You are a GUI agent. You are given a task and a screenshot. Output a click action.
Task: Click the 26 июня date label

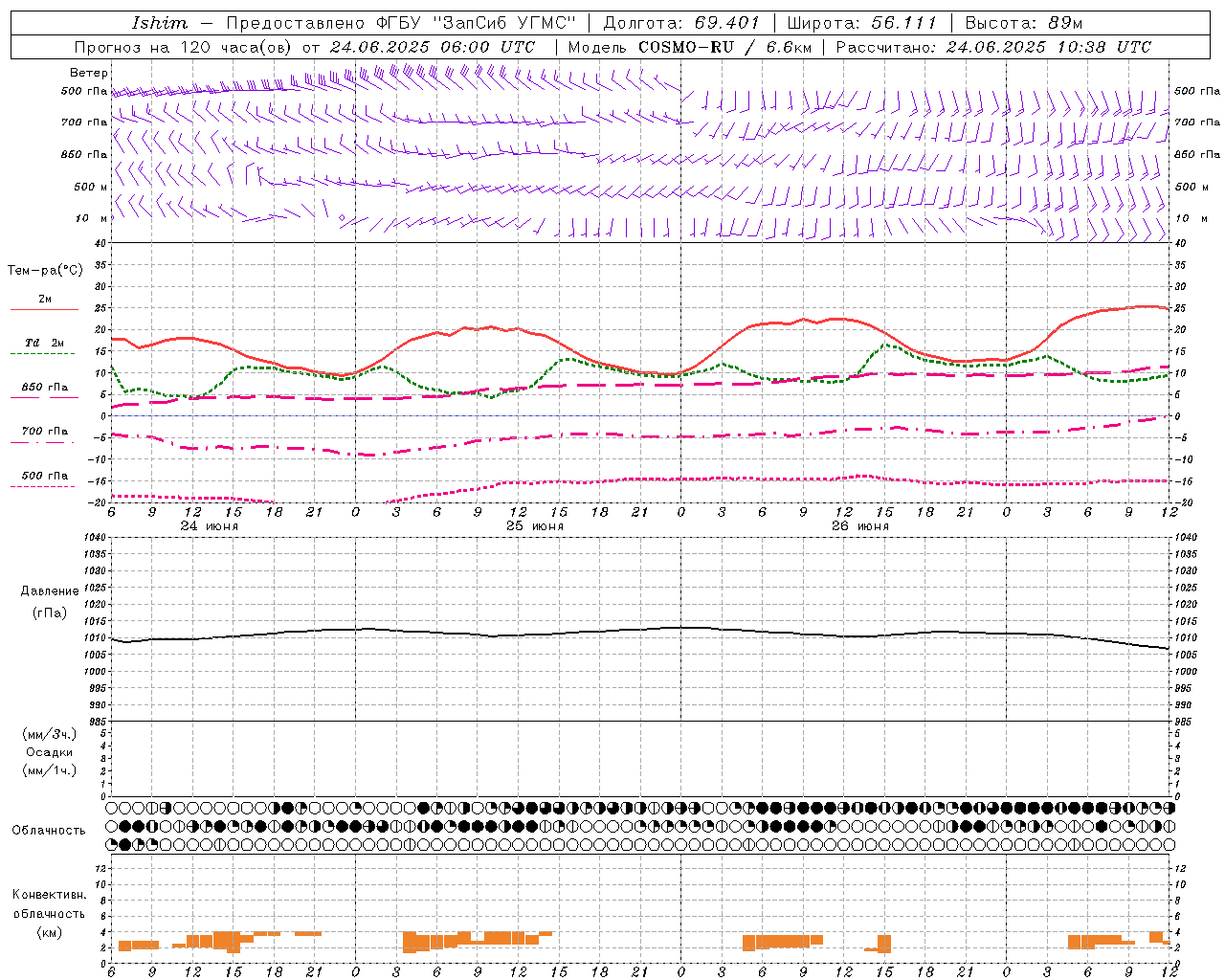[860, 525]
